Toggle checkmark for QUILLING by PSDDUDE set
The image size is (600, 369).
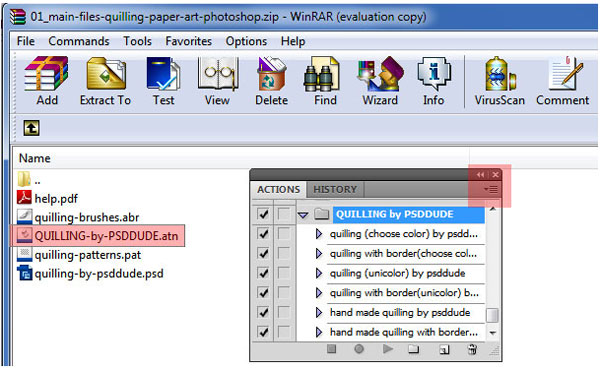coord(263,214)
